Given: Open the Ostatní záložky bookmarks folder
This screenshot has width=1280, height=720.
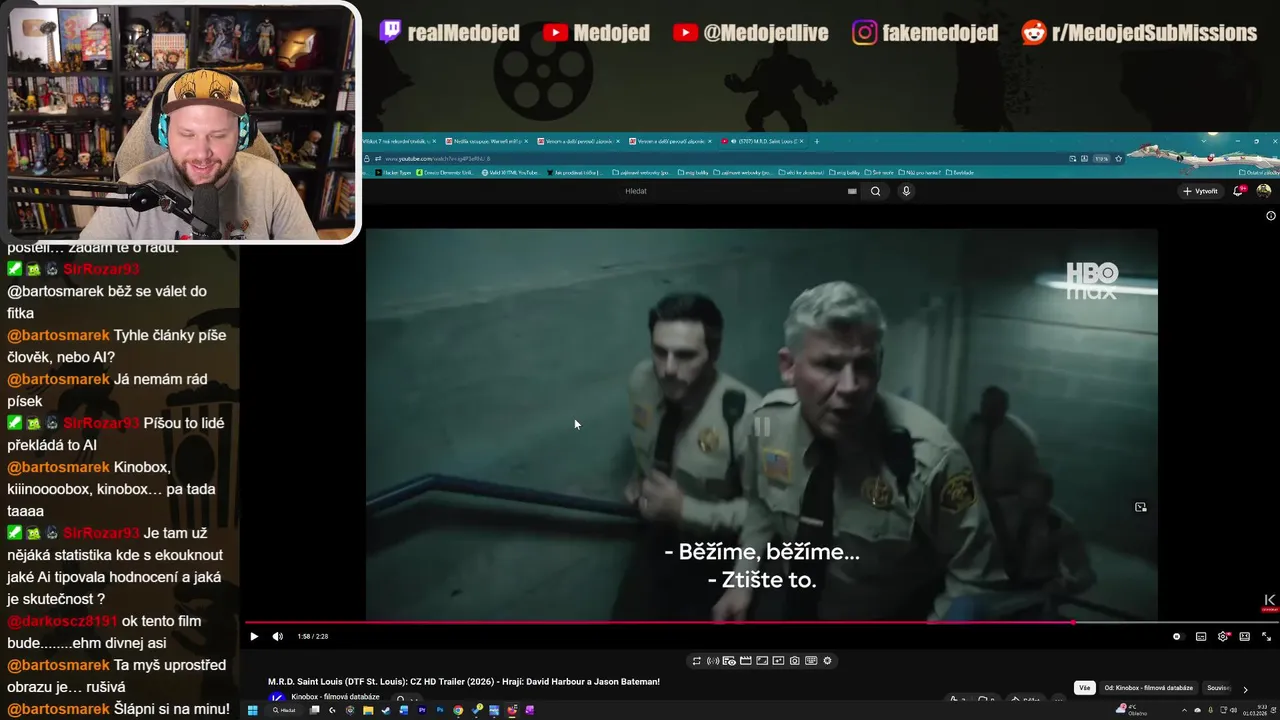Looking at the screenshot, I should (x=1257, y=172).
